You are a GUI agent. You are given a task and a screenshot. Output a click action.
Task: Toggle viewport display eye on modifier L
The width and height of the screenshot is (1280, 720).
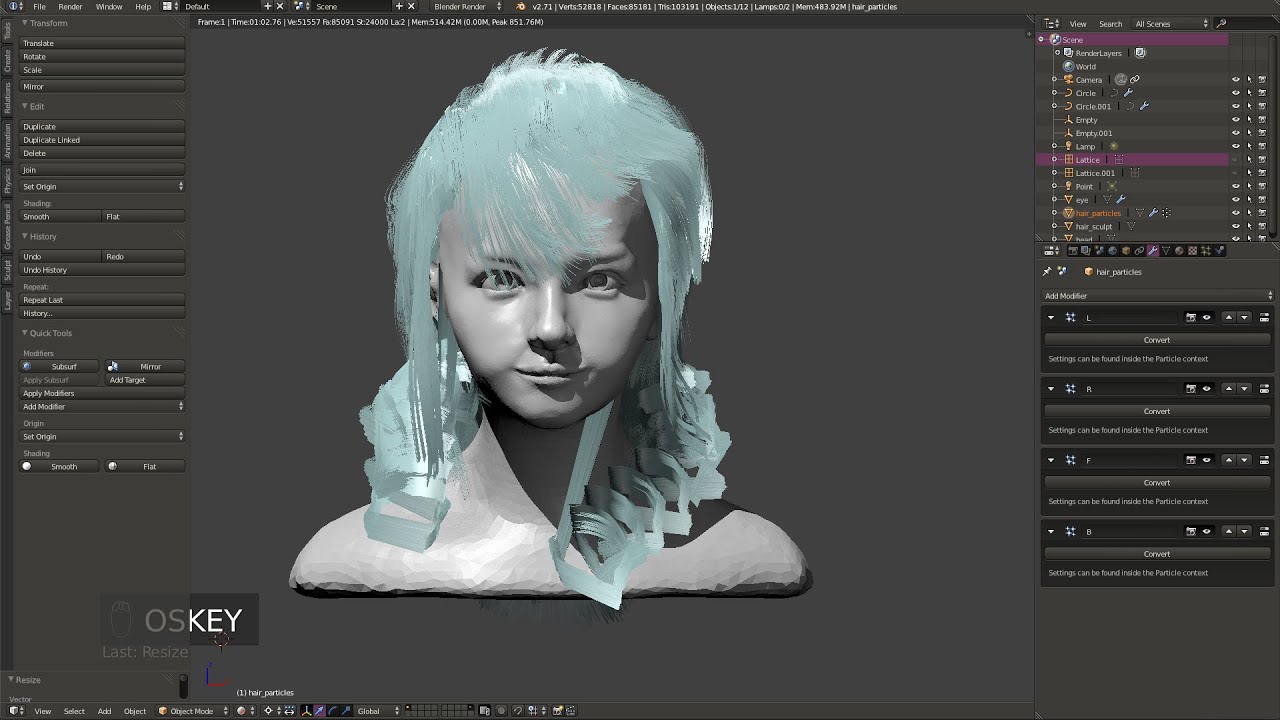(x=1206, y=318)
